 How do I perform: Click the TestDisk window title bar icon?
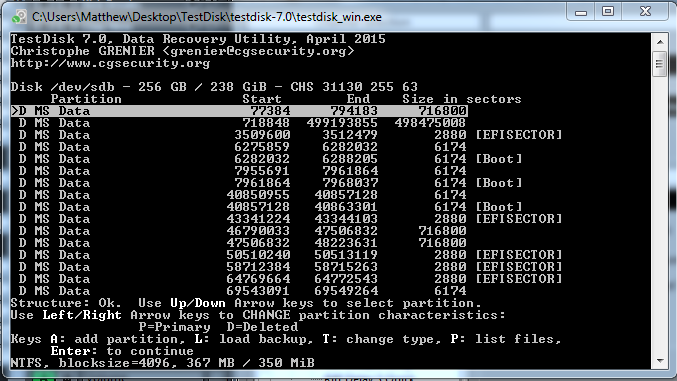19,17
